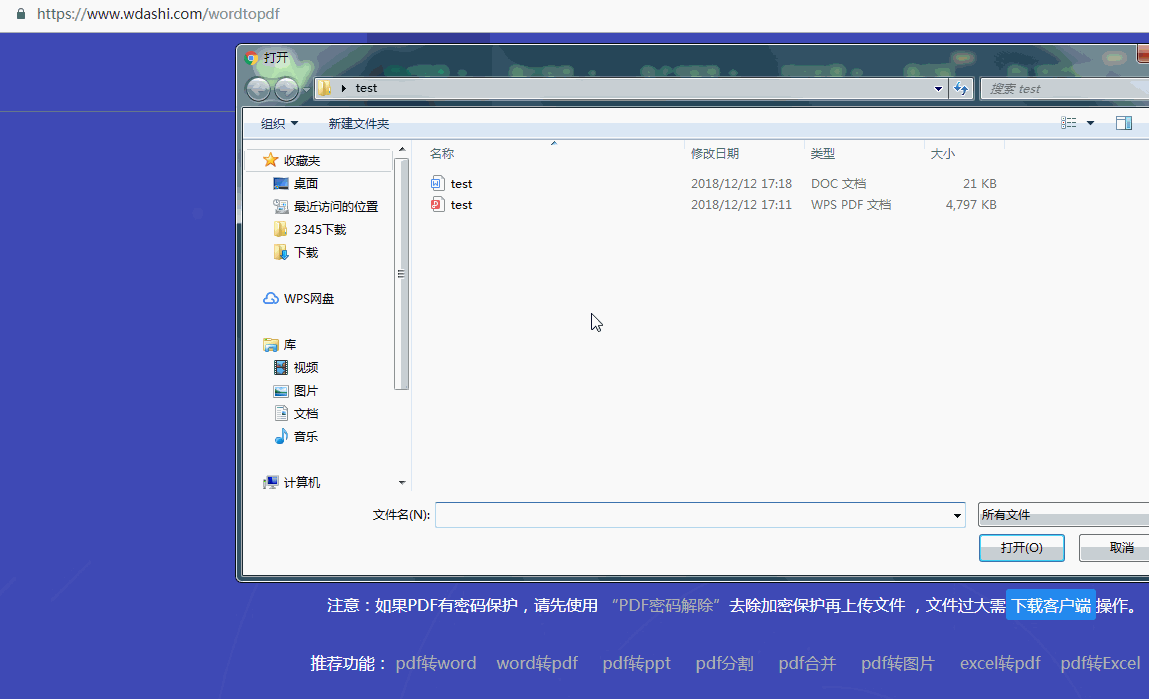Open the pdf分割 link
Screen dimensions: 1149x699
click(x=724, y=663)
